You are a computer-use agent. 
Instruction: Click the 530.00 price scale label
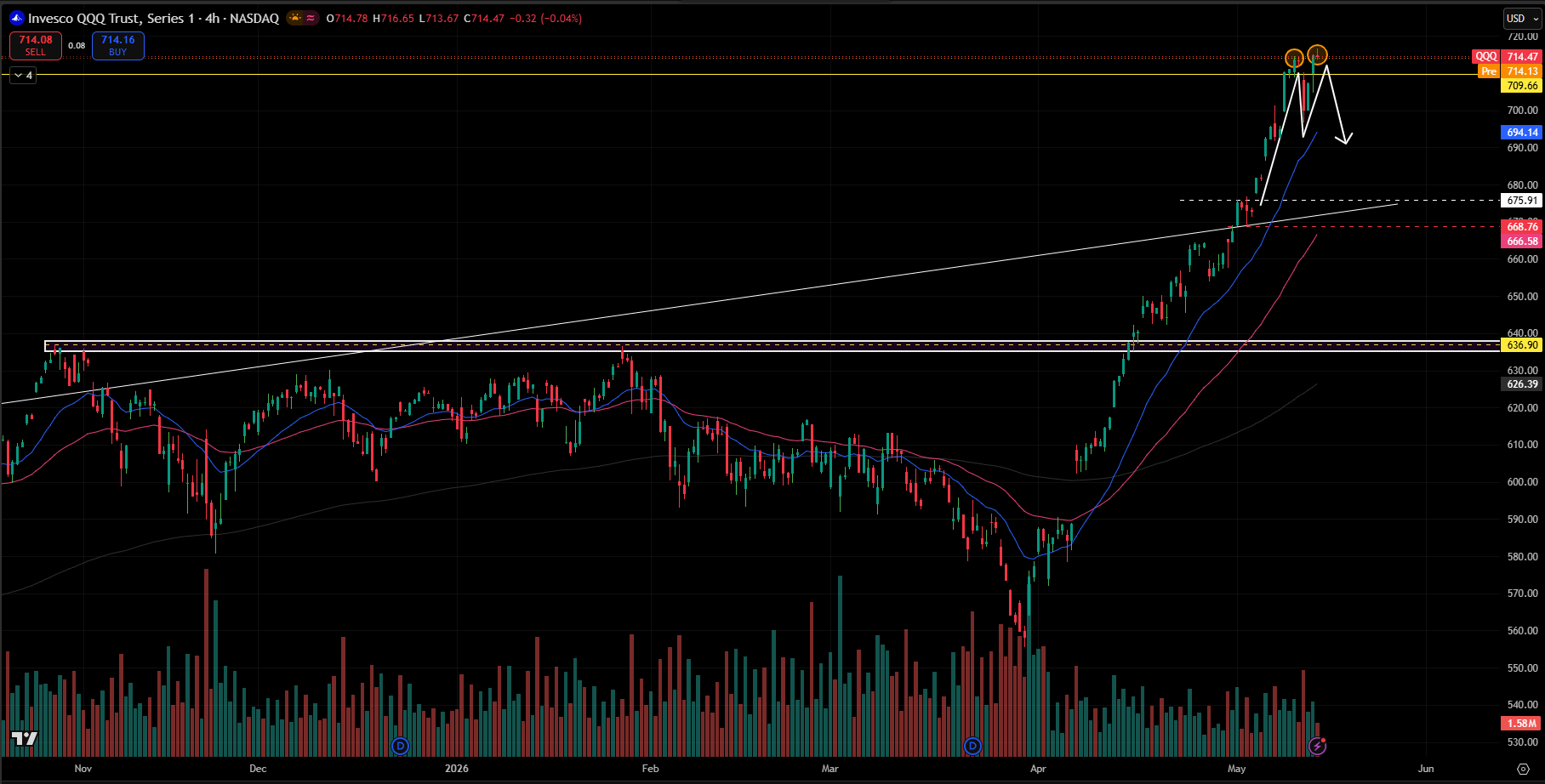click(x=1522, y=742)
